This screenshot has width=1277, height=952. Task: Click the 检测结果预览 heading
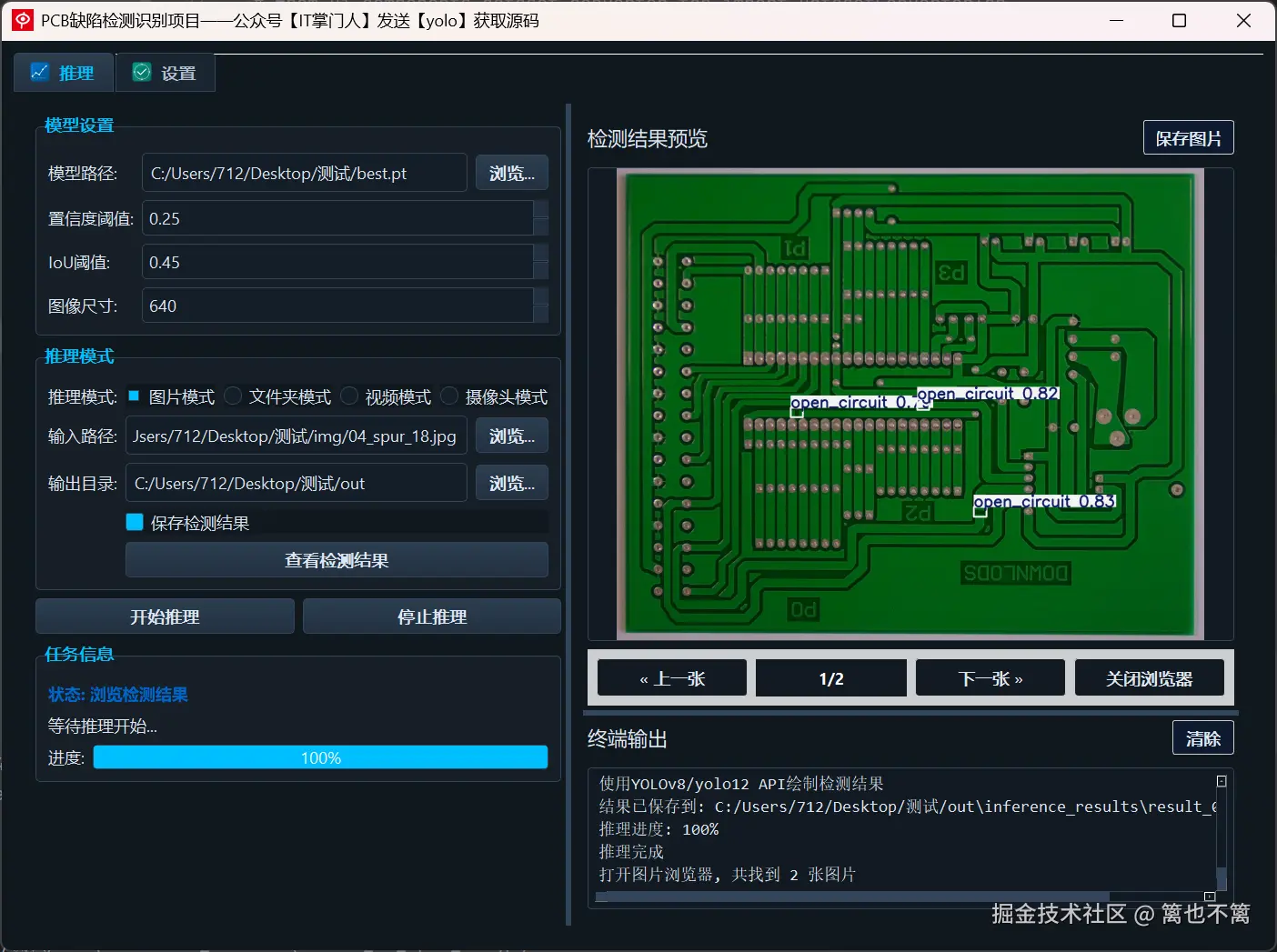coord(648,138)
